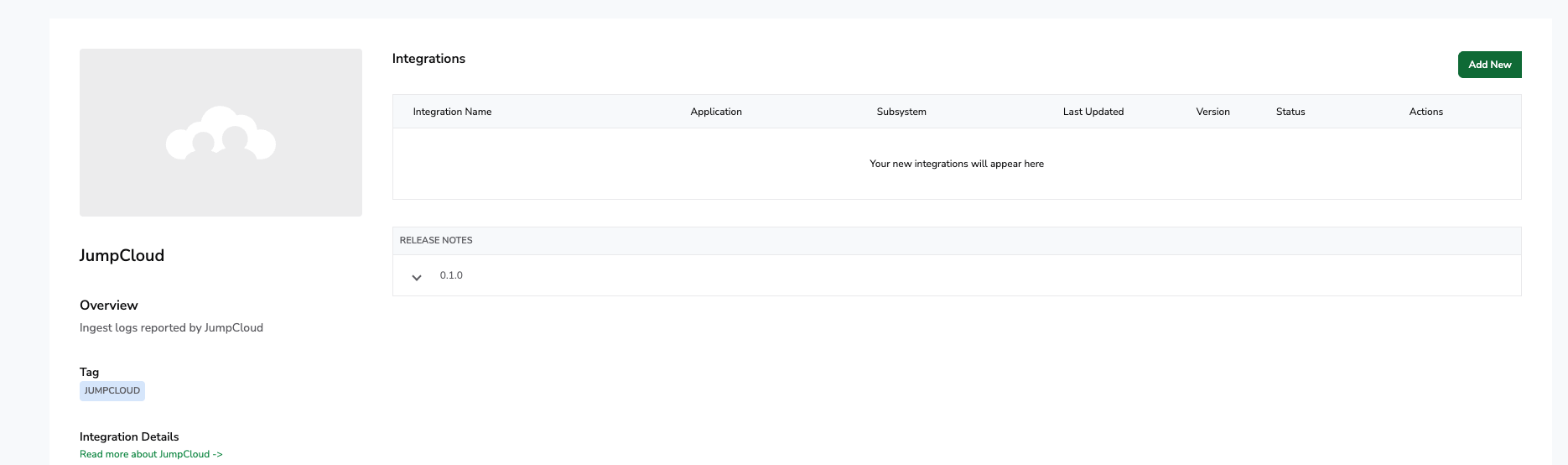Click the RELEASE NOTES section header
1568x465 pixels.
(x=436, y=240)
